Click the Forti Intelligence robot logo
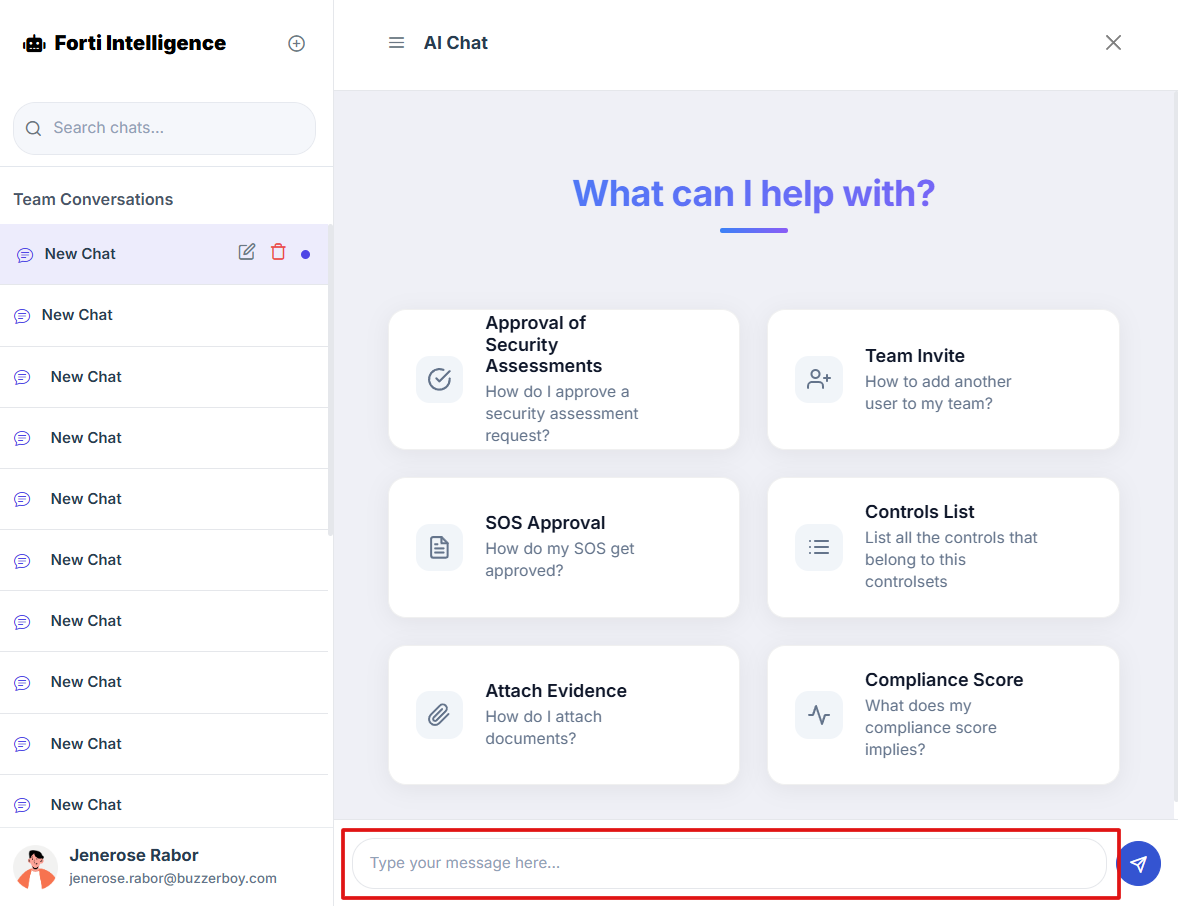 coord(34,44)
